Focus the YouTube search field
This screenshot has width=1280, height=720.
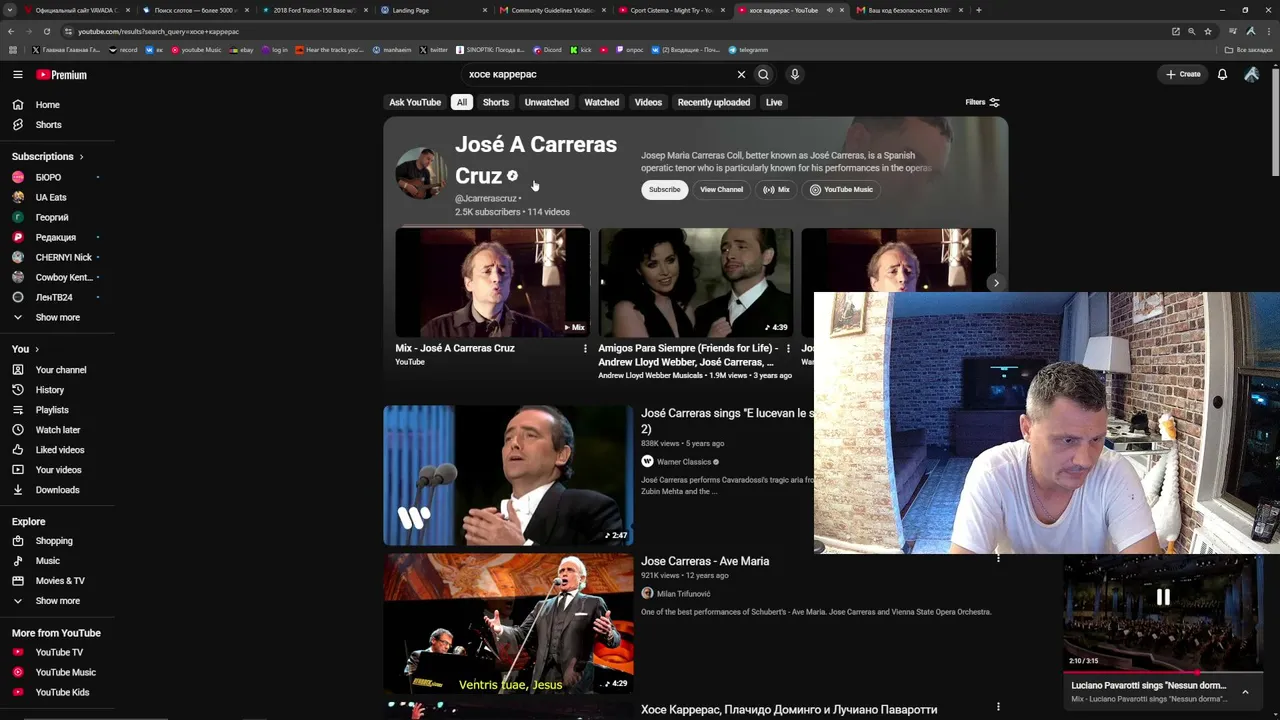[600, 74]
